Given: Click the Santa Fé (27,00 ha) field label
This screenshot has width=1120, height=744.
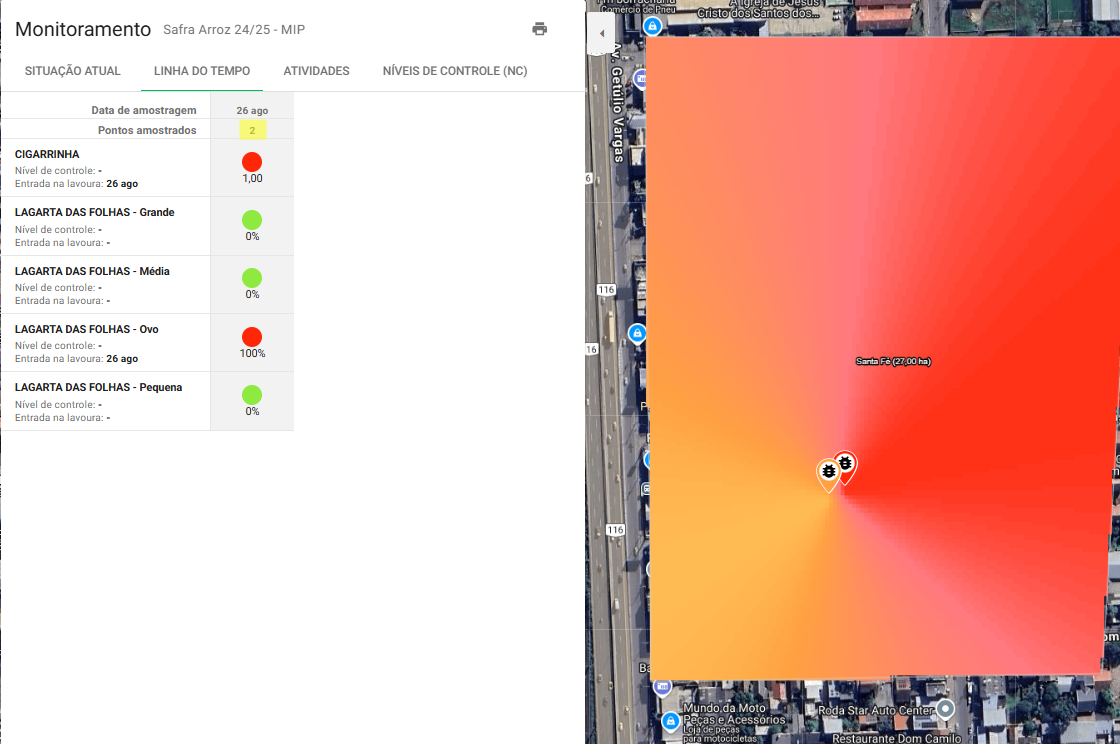Looking at the screenshot, I should tap(893, 361).
